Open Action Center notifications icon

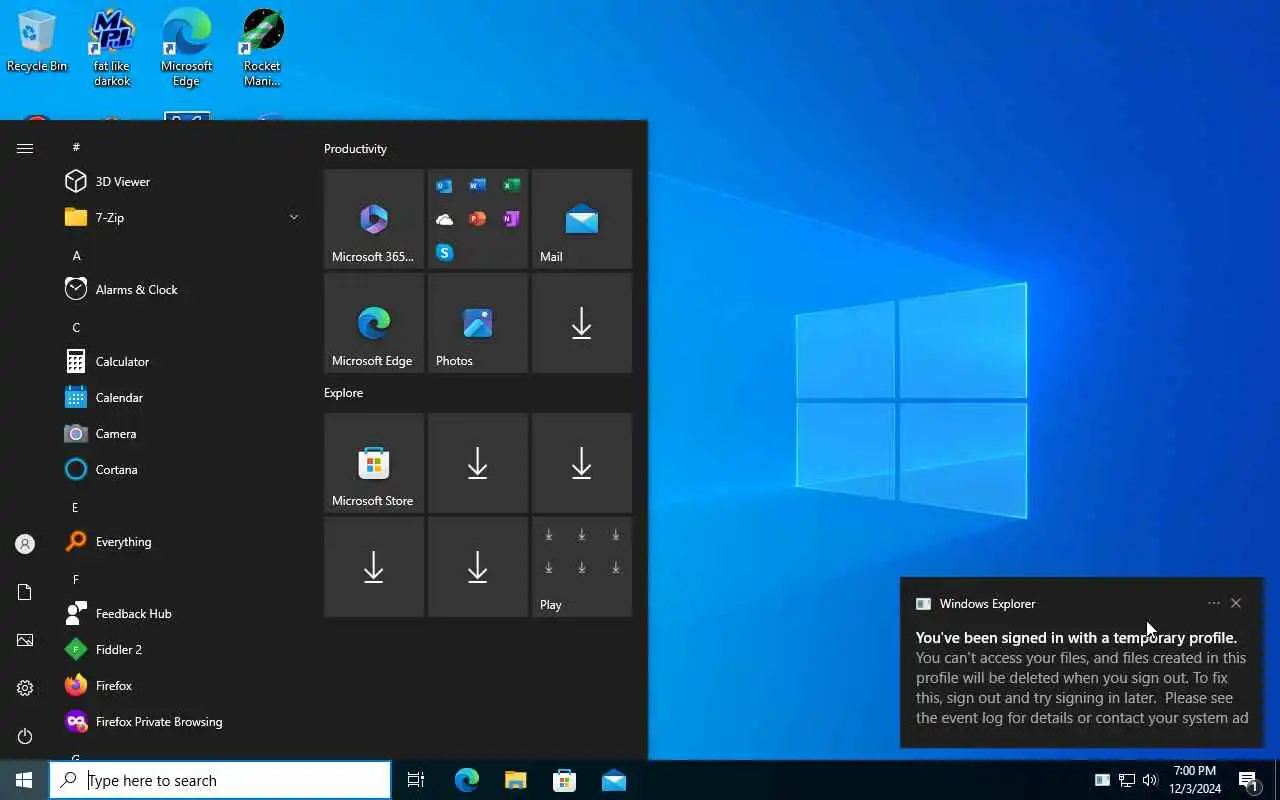click(1249, 780)
